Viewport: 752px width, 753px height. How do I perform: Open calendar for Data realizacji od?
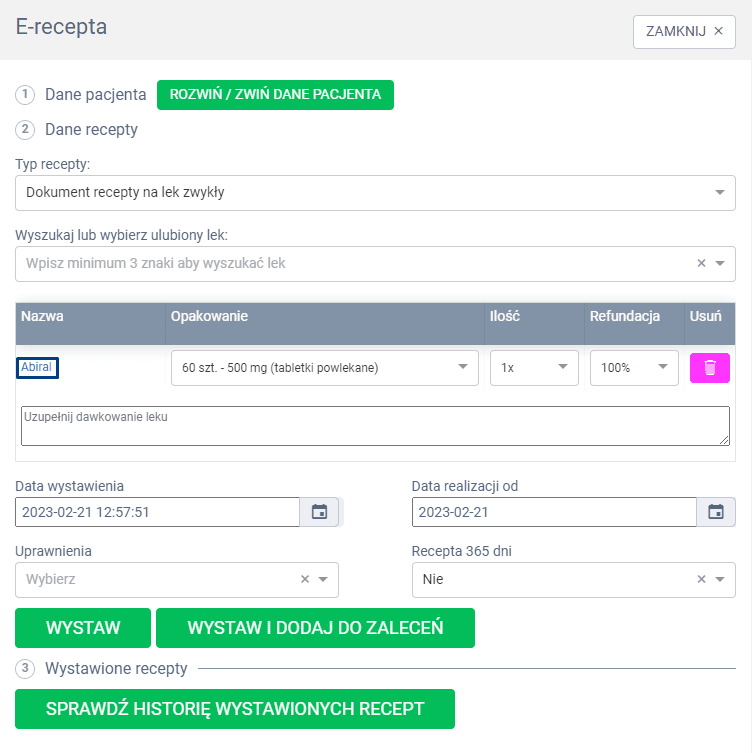tap(716, 512)
